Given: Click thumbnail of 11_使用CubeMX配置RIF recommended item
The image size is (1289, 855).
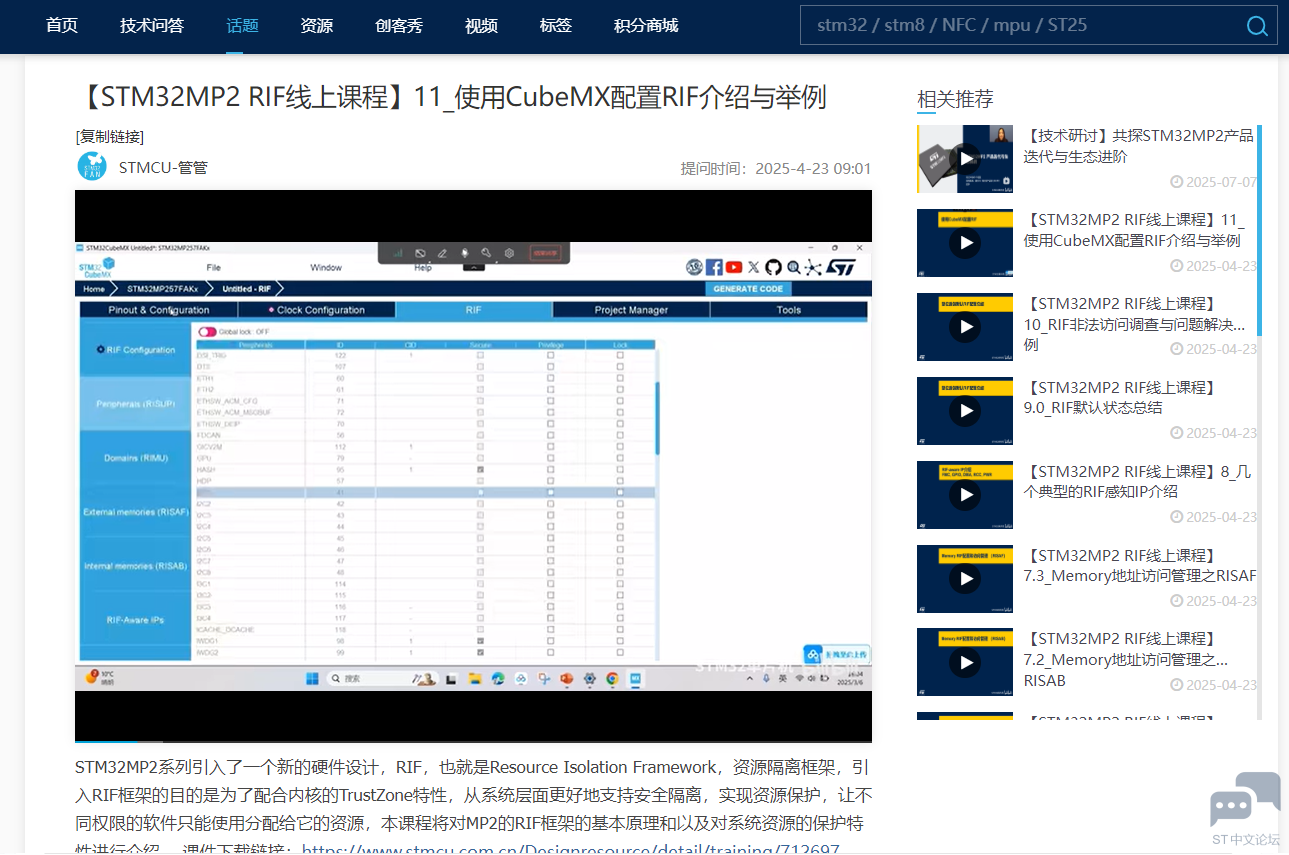Looking at the screenshot, I should coord(965,243).
